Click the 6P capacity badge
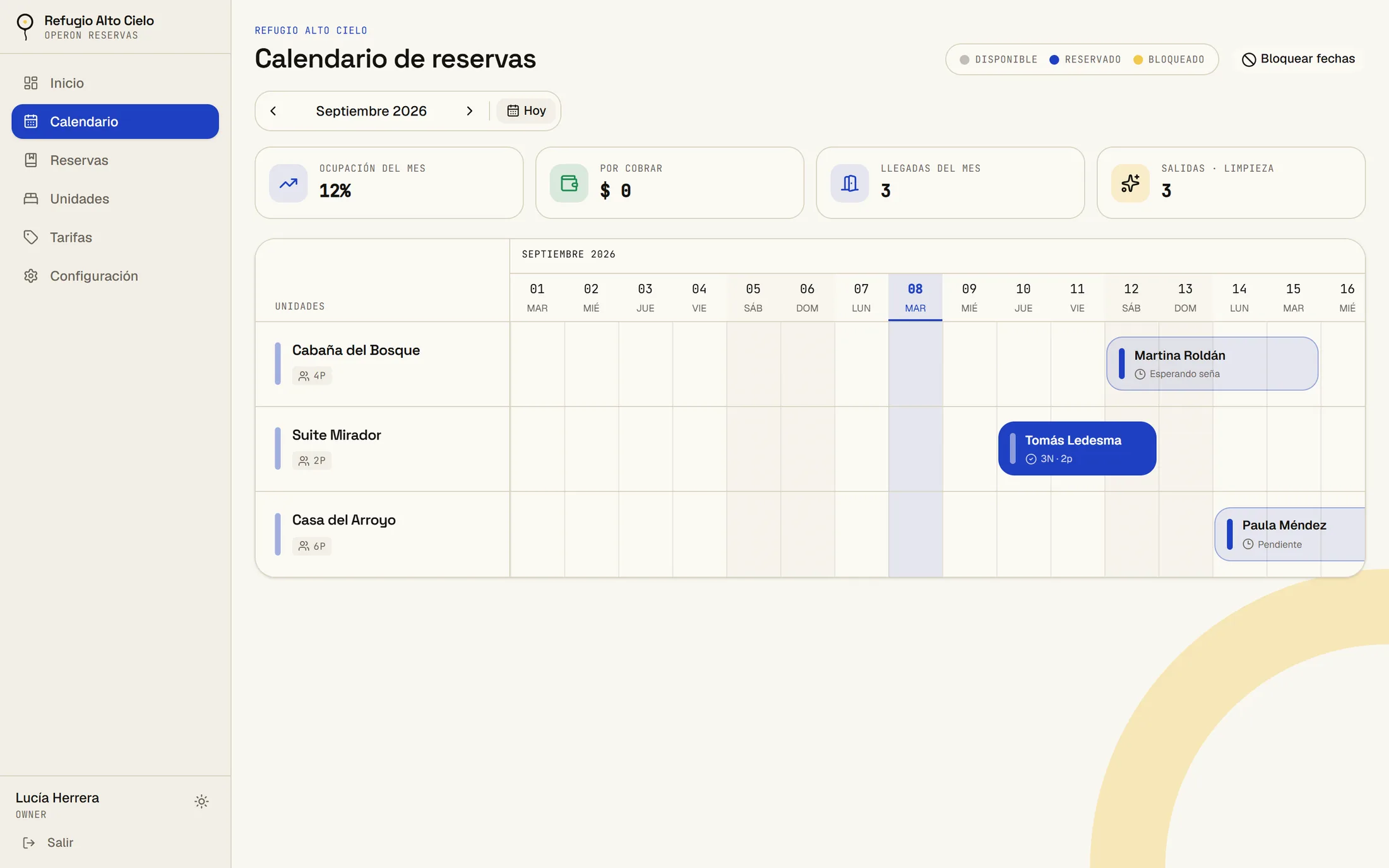Viewport: 1389px width, 868px height. click(x=312, y=546)
